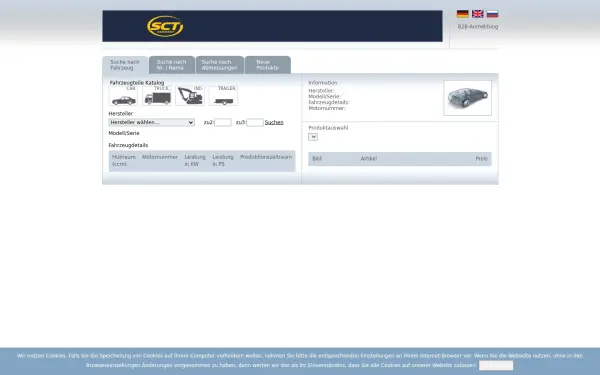
Task: Select the TRAILER catalog icon
Action: click(x=223, y=95)
